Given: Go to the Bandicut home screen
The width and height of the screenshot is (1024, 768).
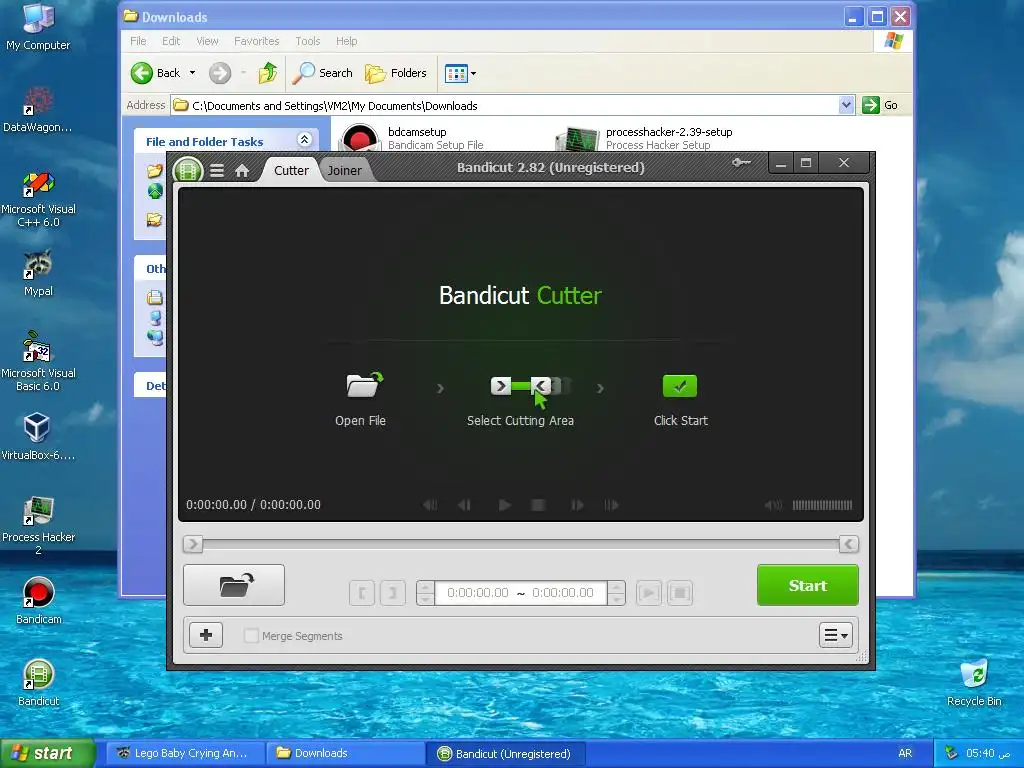Looking at the screenshot, I should click(242, 171).
